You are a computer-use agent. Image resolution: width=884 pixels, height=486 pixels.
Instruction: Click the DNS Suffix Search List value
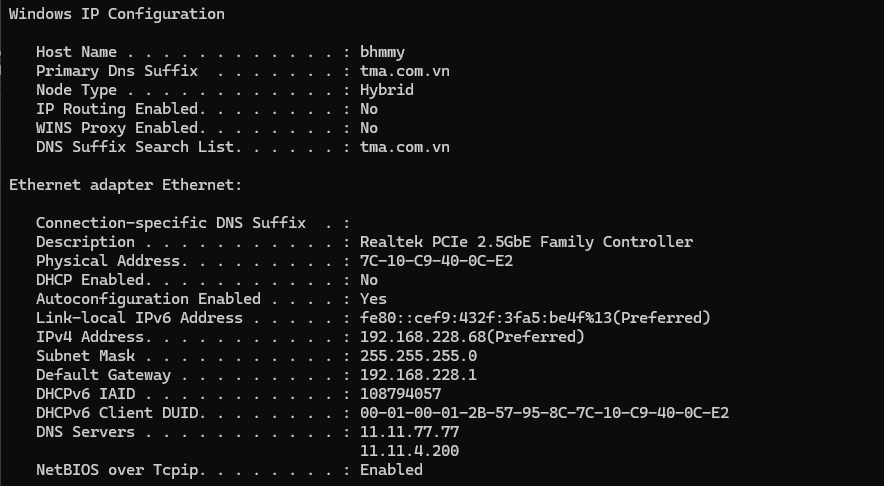404,147
